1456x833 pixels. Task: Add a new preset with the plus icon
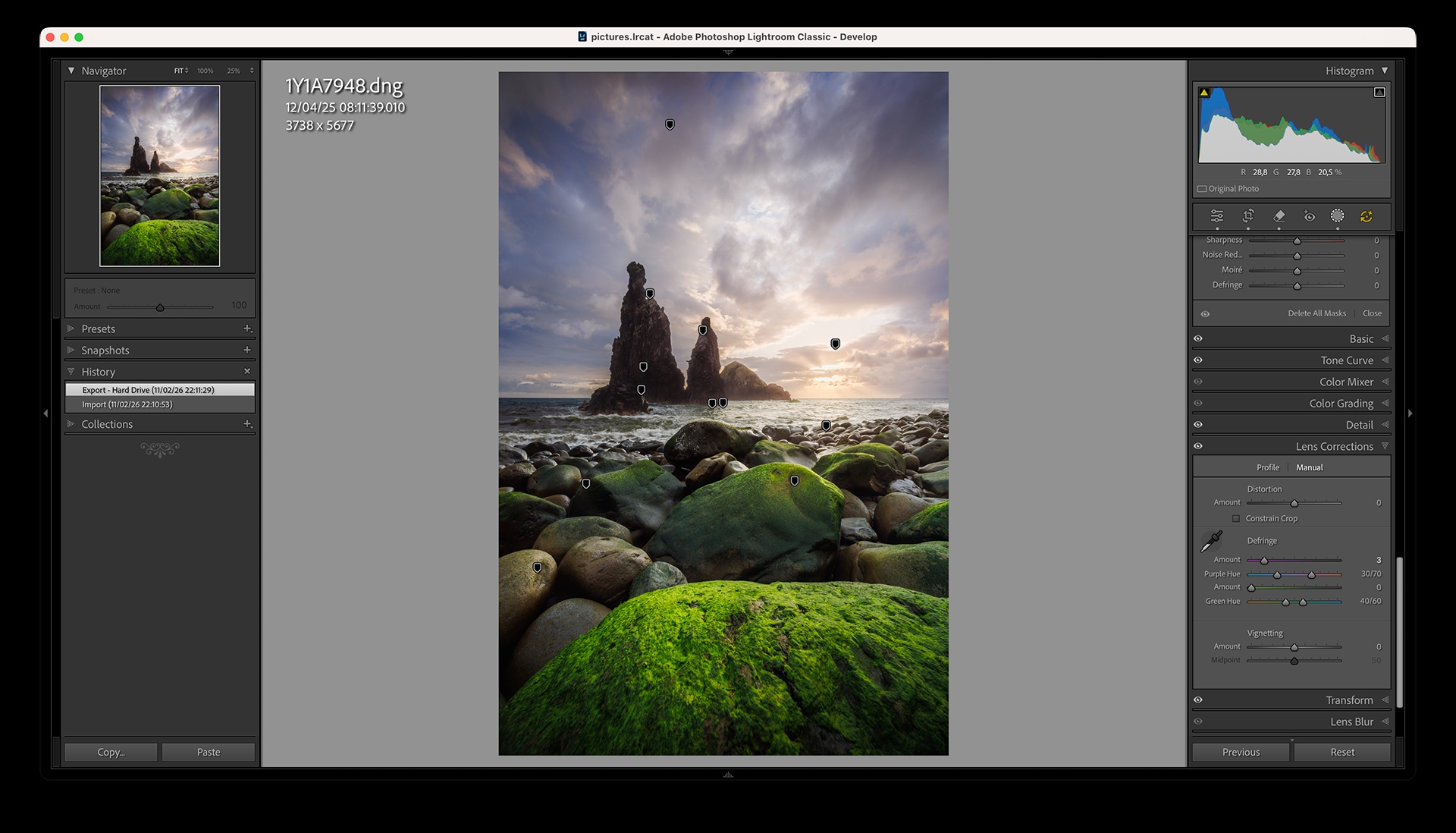(247, 328)
